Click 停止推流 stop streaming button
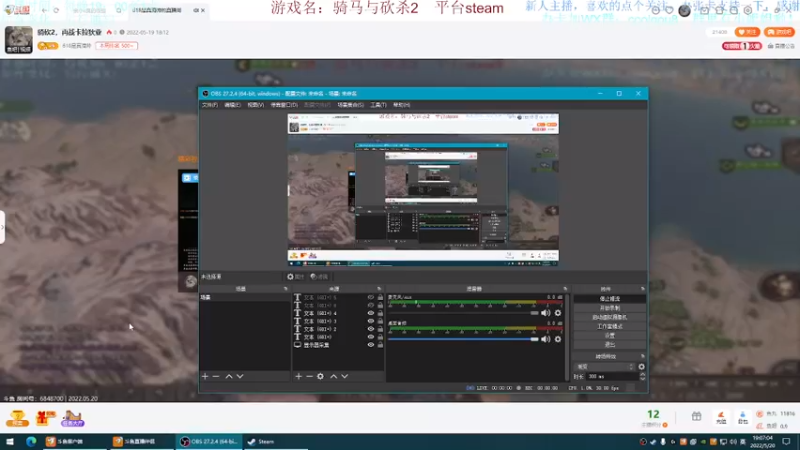Viewport: 800px width, 450px height. click(609, 298)
